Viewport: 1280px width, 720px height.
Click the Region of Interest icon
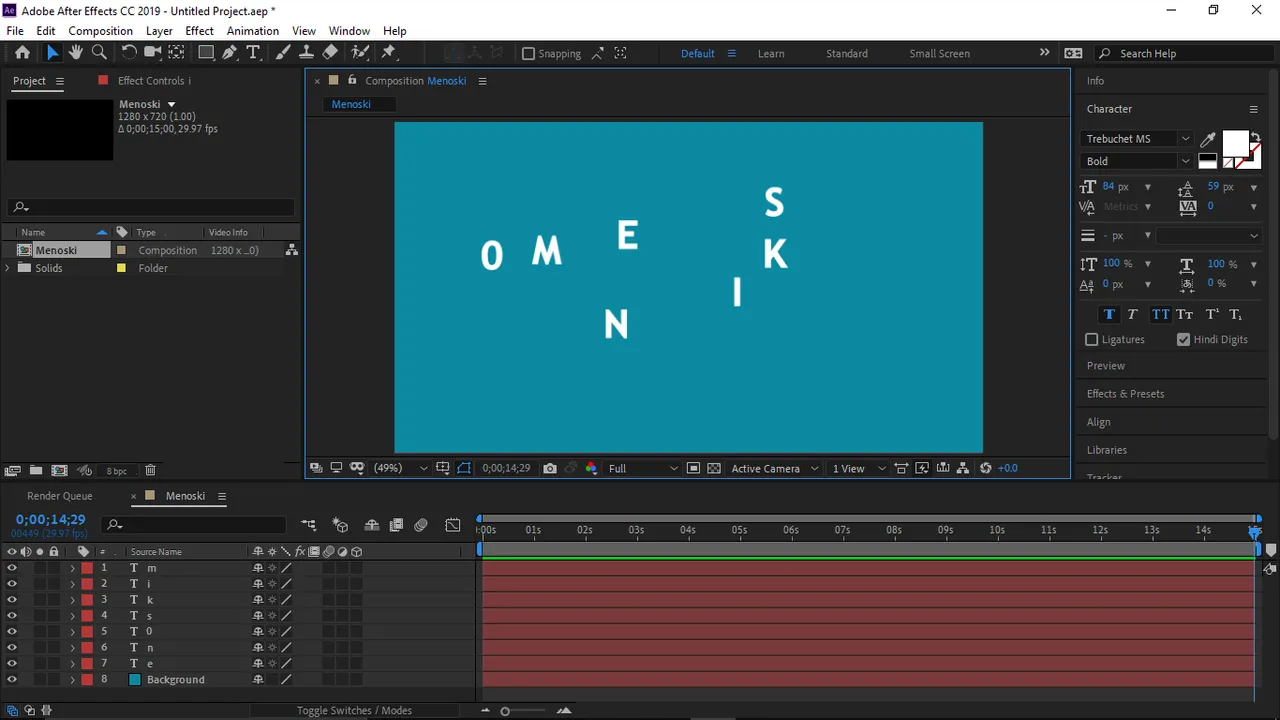point(693,468)
